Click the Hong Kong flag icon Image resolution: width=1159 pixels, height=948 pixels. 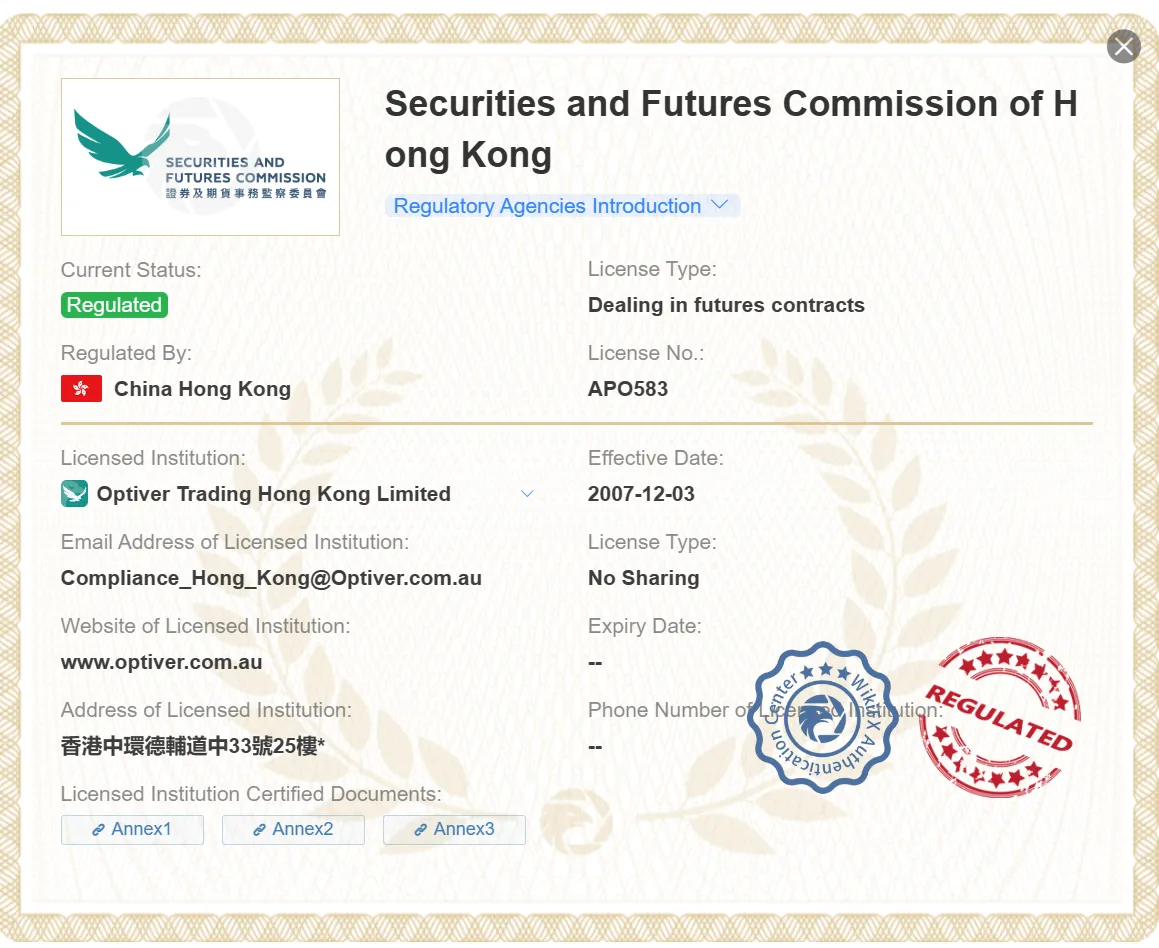(81, 389)
